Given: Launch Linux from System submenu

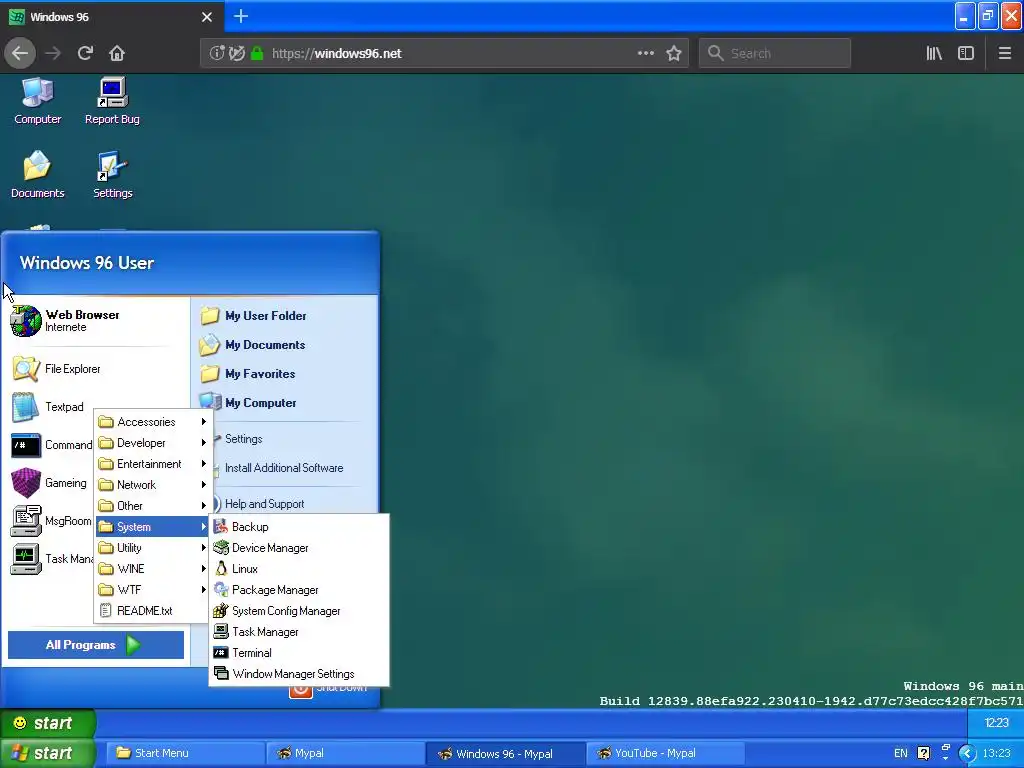Looking at the screenshot, I should click(298, 569).
